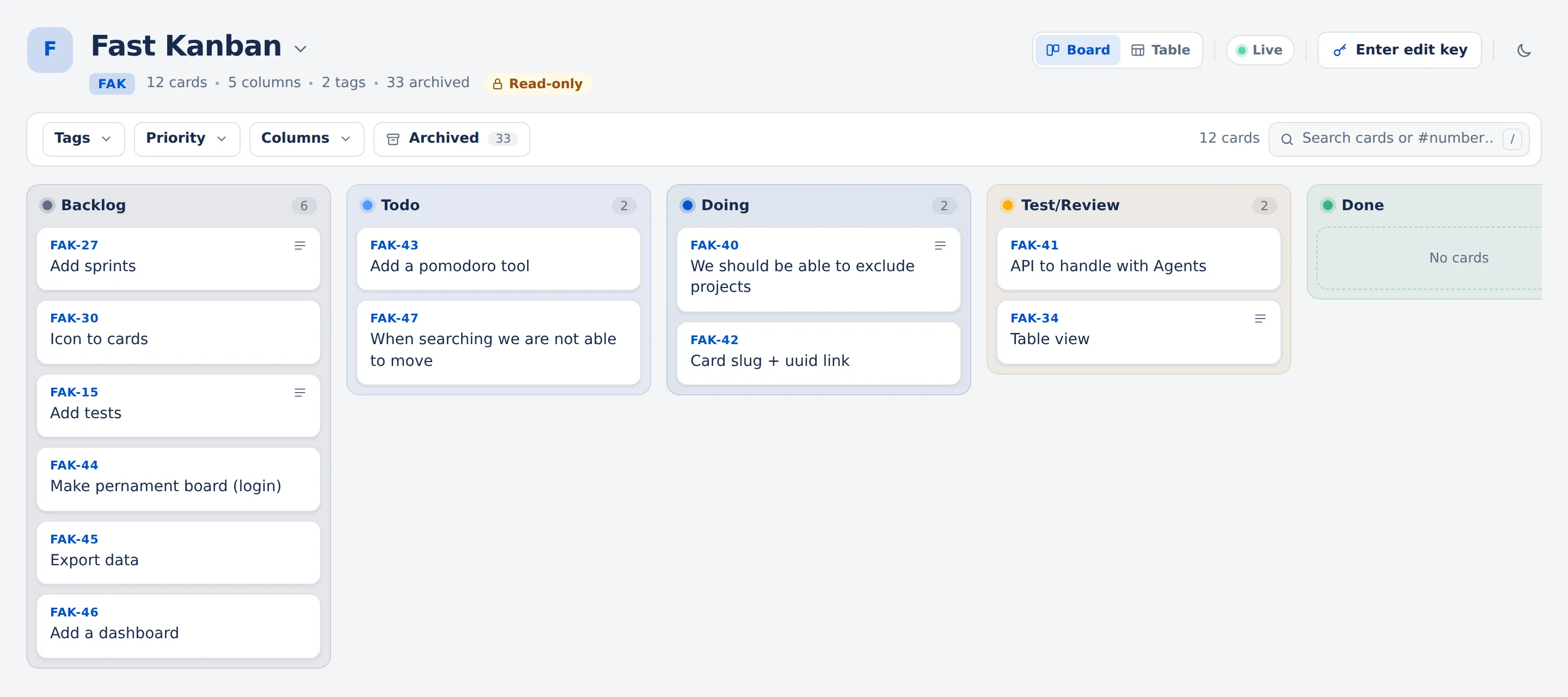1568x697 pixels.
Task: Click the Test/Review column header title
Action: (x=1070, y=205)
